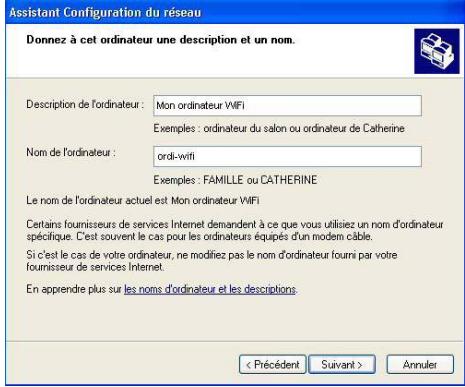Click the 'Assistant Configuration du réseau' title bar

click(x=235, y=12)
